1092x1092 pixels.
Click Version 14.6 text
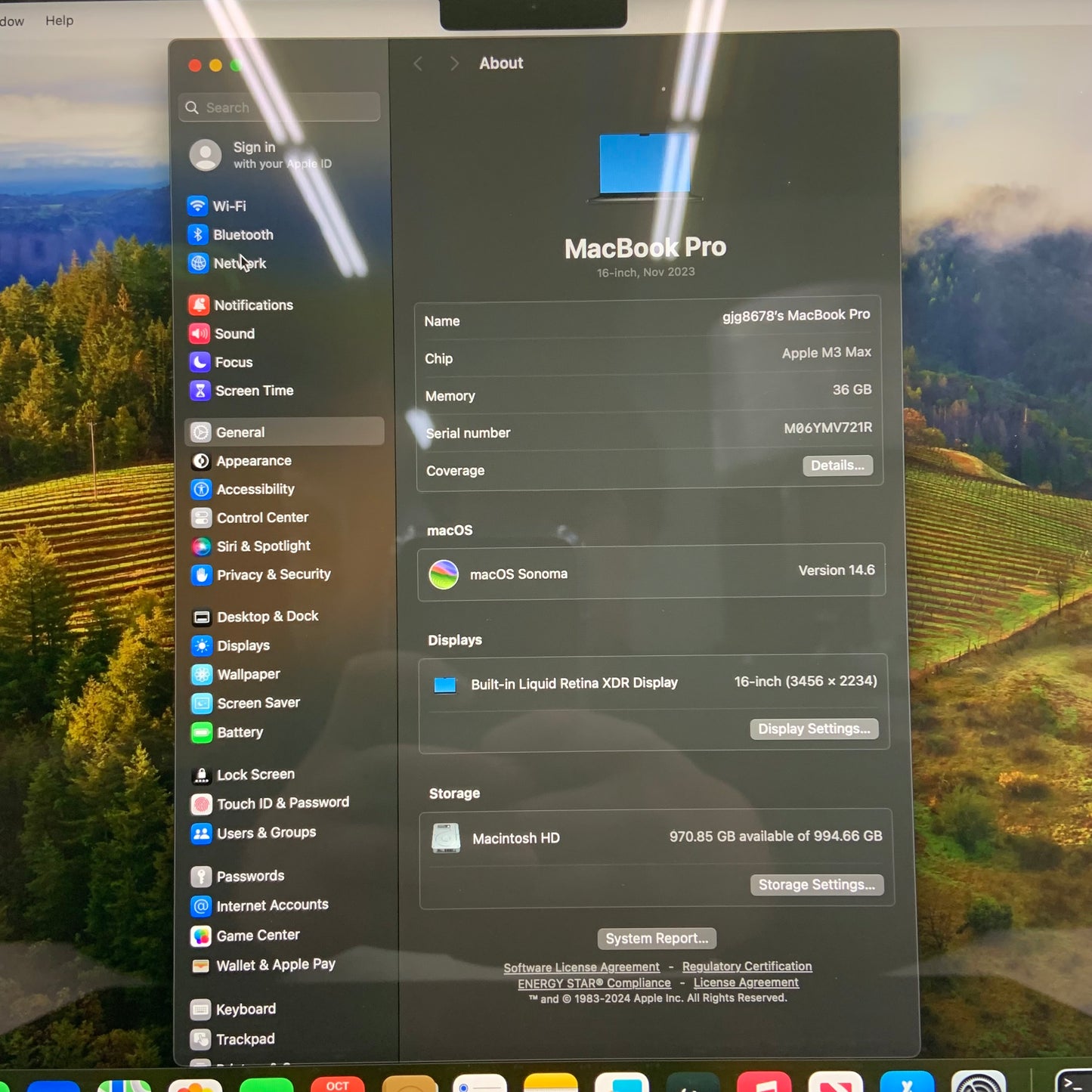(837, 571)
